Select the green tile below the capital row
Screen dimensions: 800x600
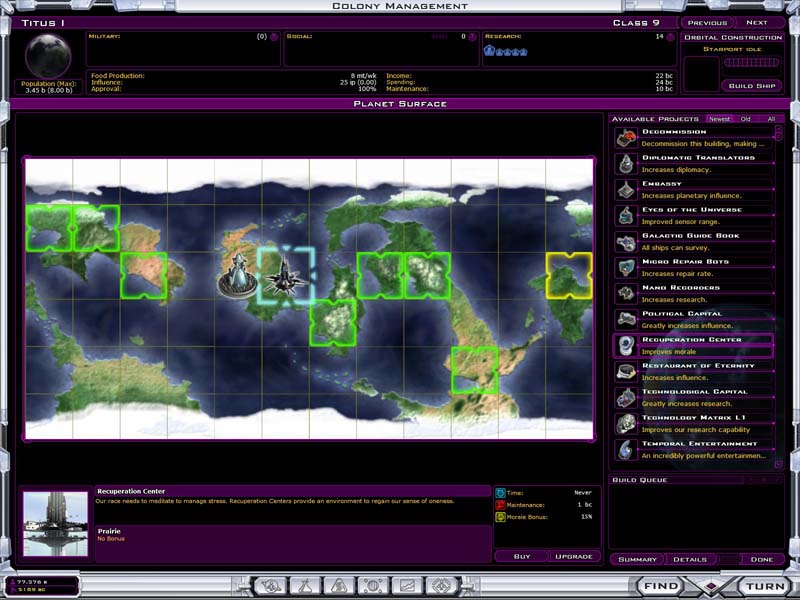333,323
